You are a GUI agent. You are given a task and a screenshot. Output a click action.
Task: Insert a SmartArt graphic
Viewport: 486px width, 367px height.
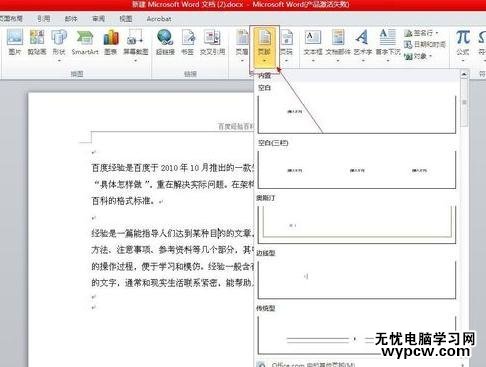85,43
